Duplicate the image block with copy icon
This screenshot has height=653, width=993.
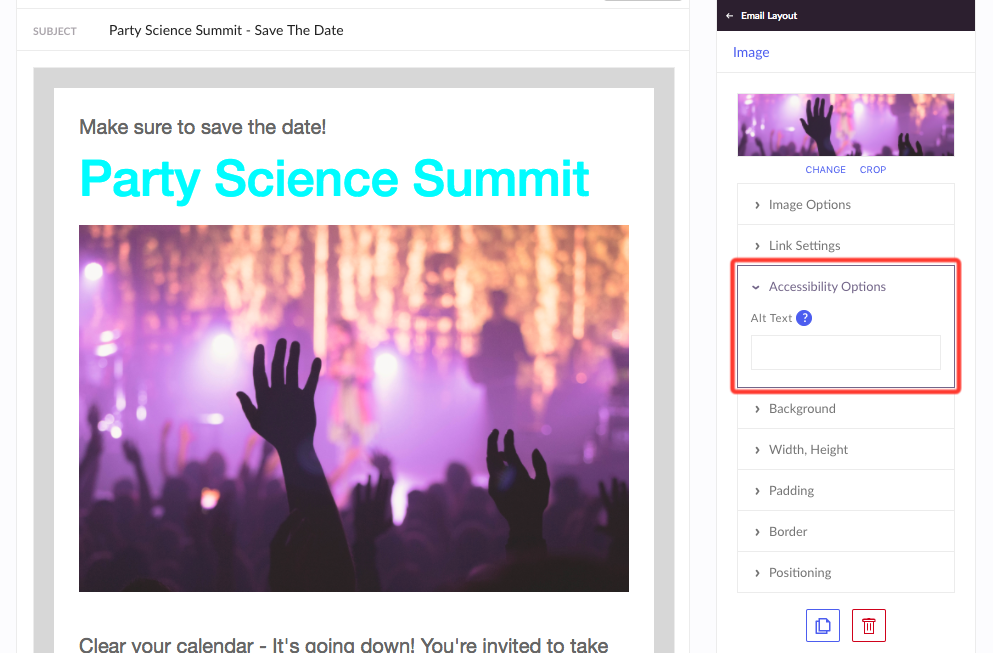tap(823, 626)
